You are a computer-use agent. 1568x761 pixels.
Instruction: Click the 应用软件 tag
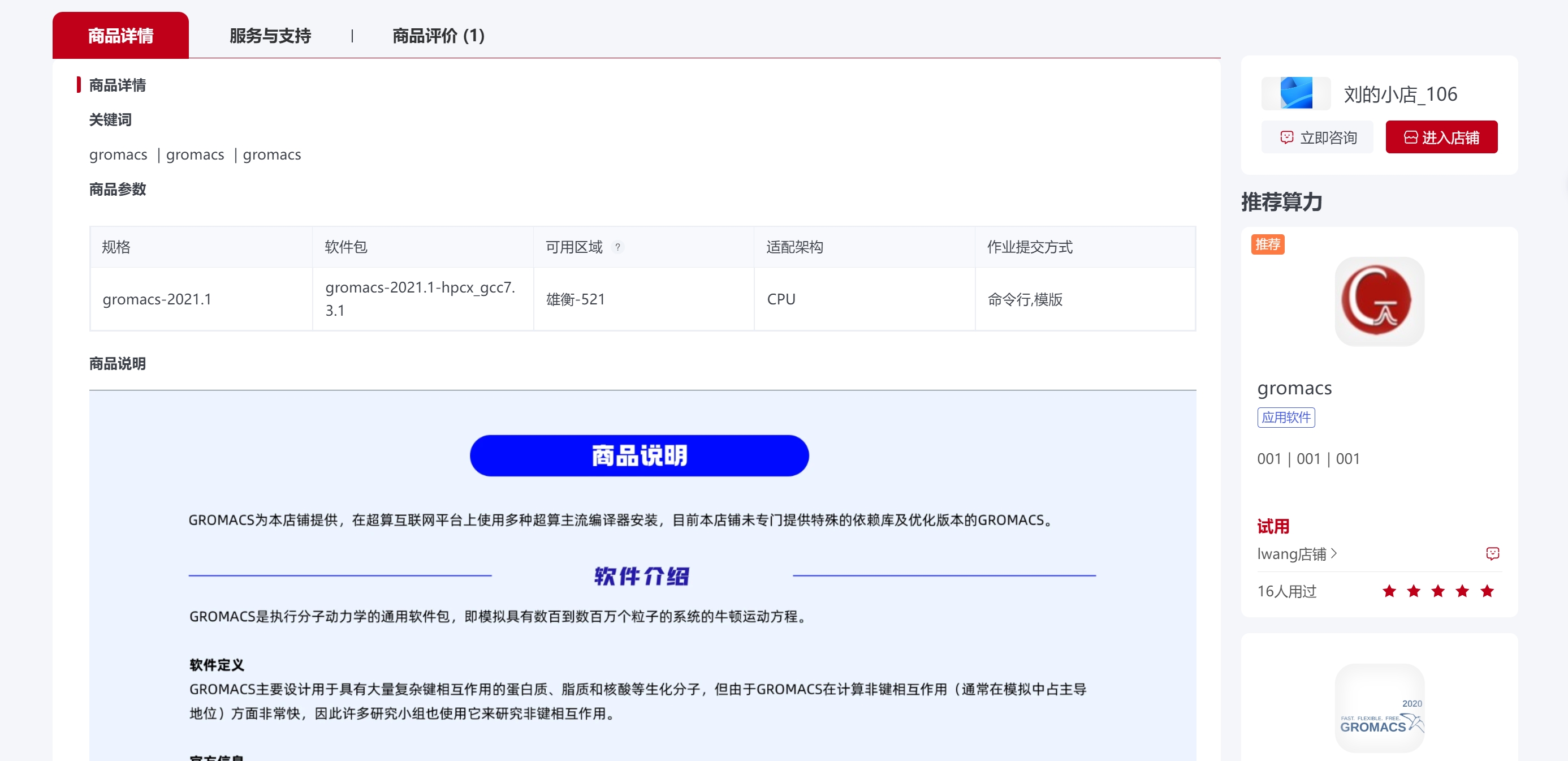click(x=1286, y=418)
